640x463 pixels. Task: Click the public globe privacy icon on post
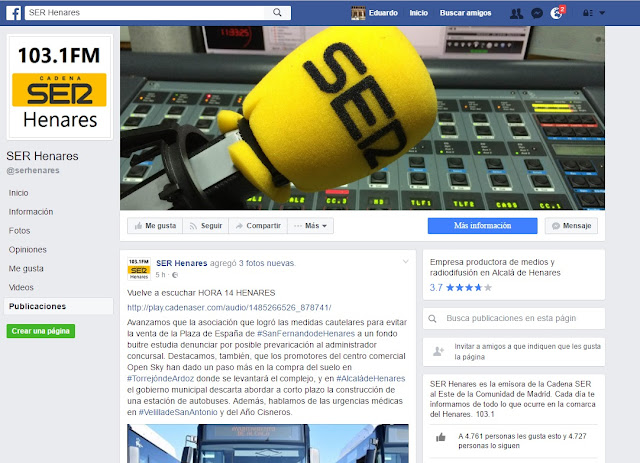click(175, 275)
